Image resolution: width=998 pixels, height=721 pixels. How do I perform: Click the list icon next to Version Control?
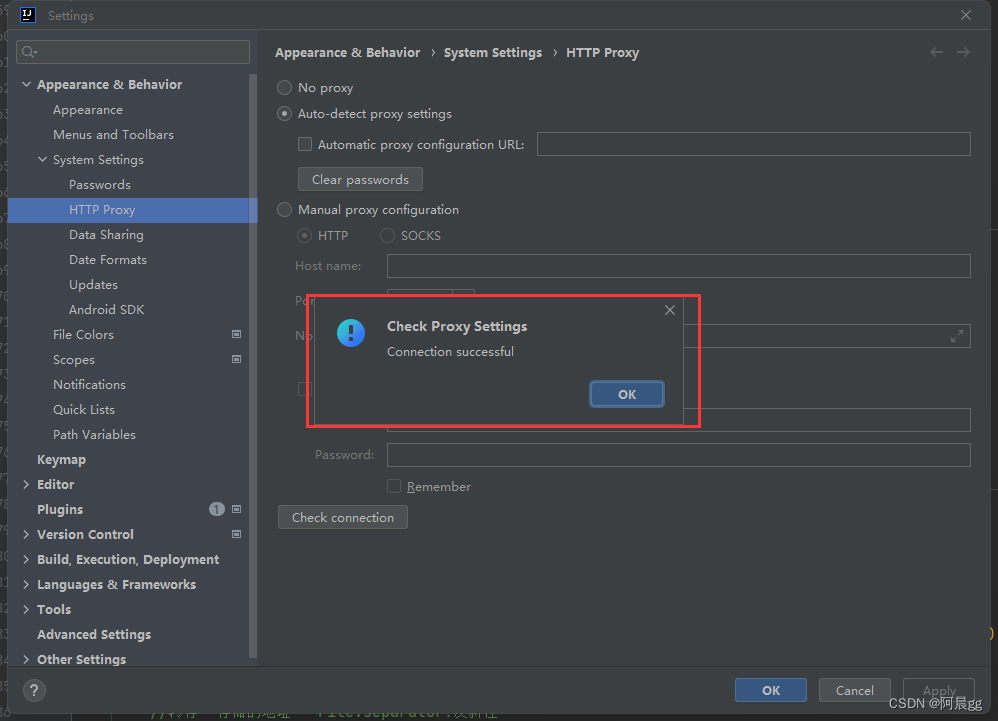[x=236, y=534]
